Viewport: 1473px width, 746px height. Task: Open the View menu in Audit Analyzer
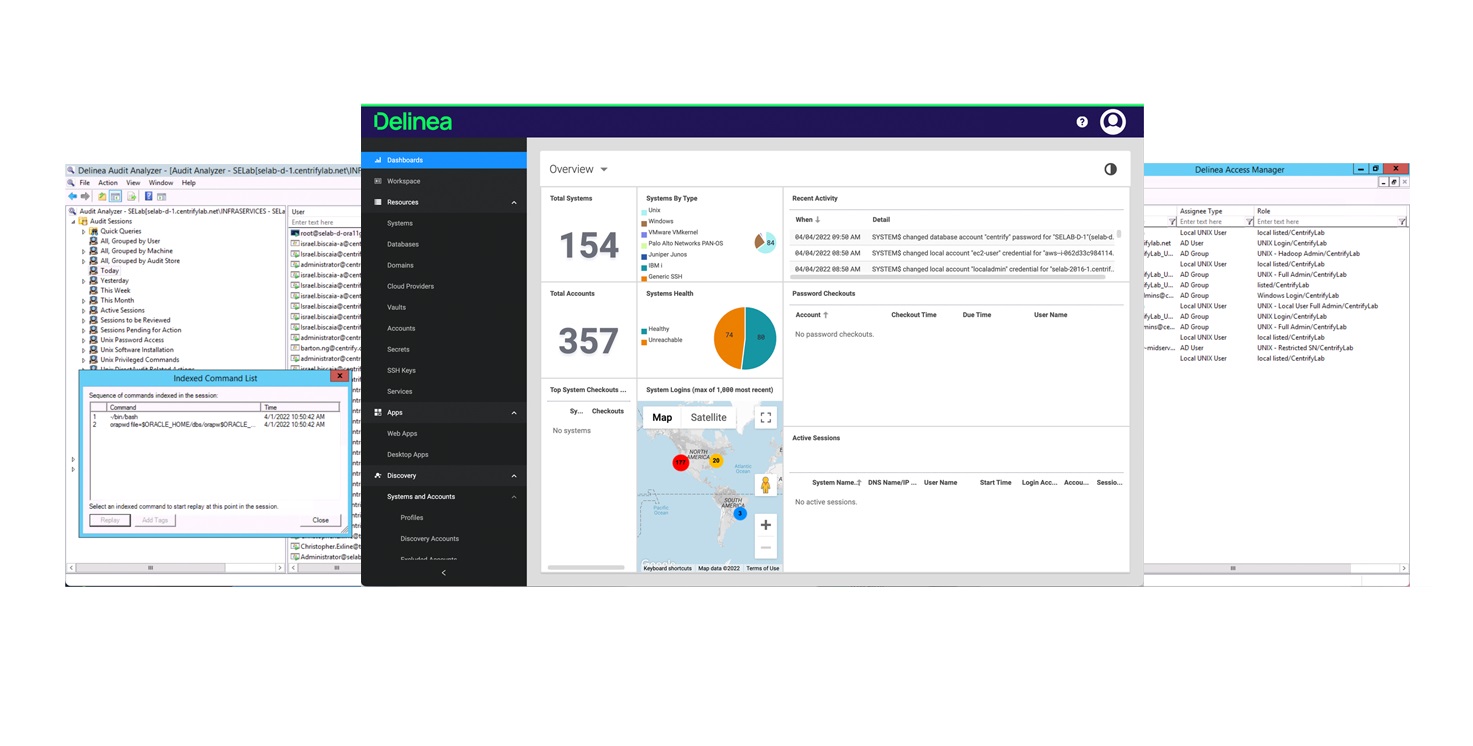(x=133, y=183)
